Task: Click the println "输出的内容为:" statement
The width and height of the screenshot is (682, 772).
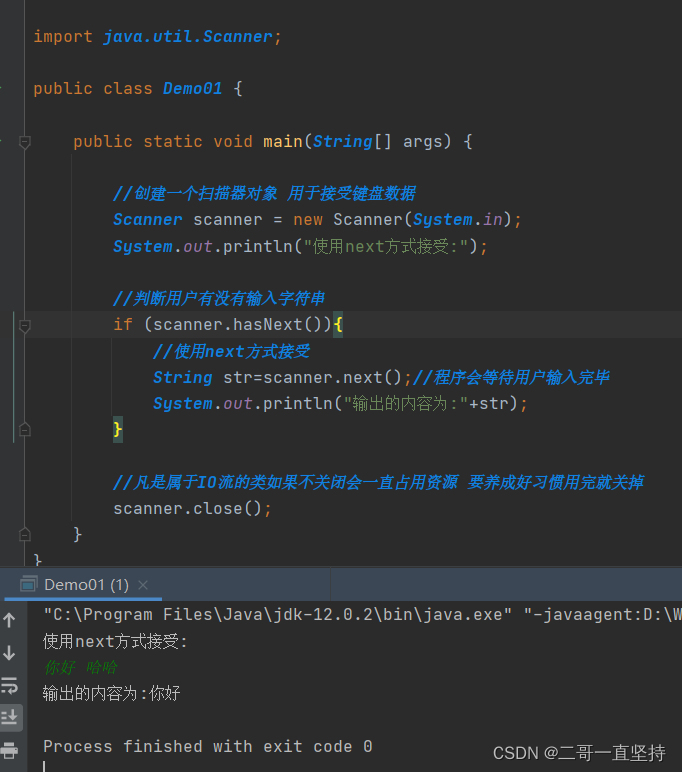Action: pyautogui.click(x=340, y=404)
